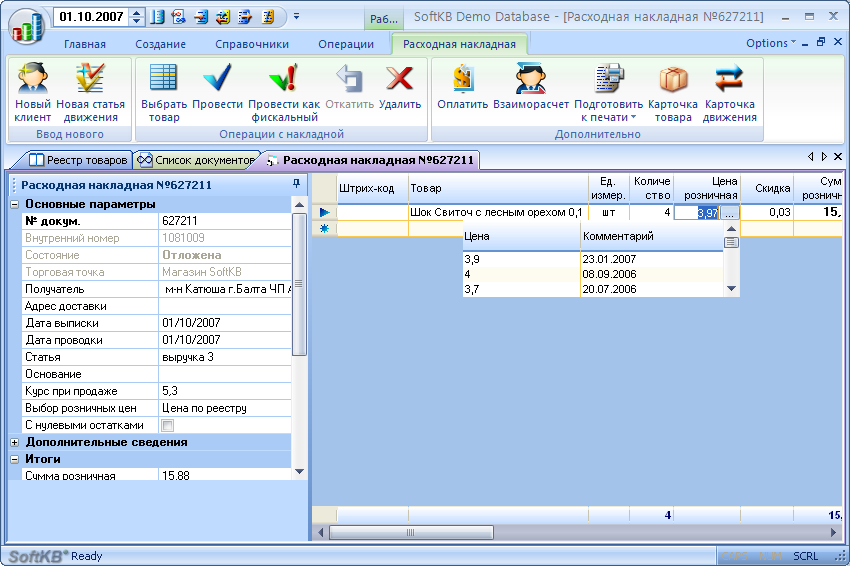The height and width of the screenshot is (566, 850).
Task: Open the Создание ribbon tab
Action: tap(160, 44)
